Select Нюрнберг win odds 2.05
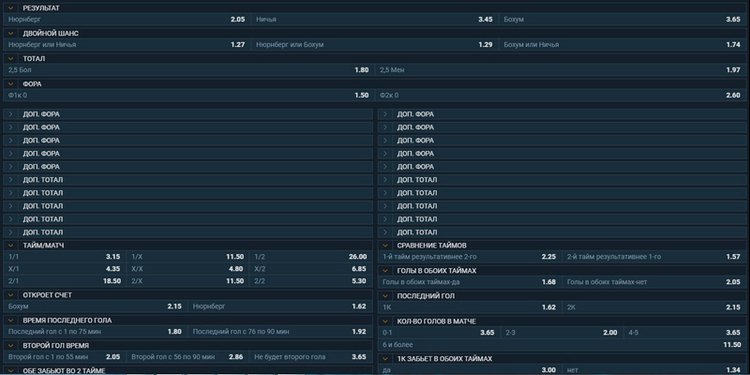Image resolution: width=750 pixels, height=375 pixels. [126, 20]
